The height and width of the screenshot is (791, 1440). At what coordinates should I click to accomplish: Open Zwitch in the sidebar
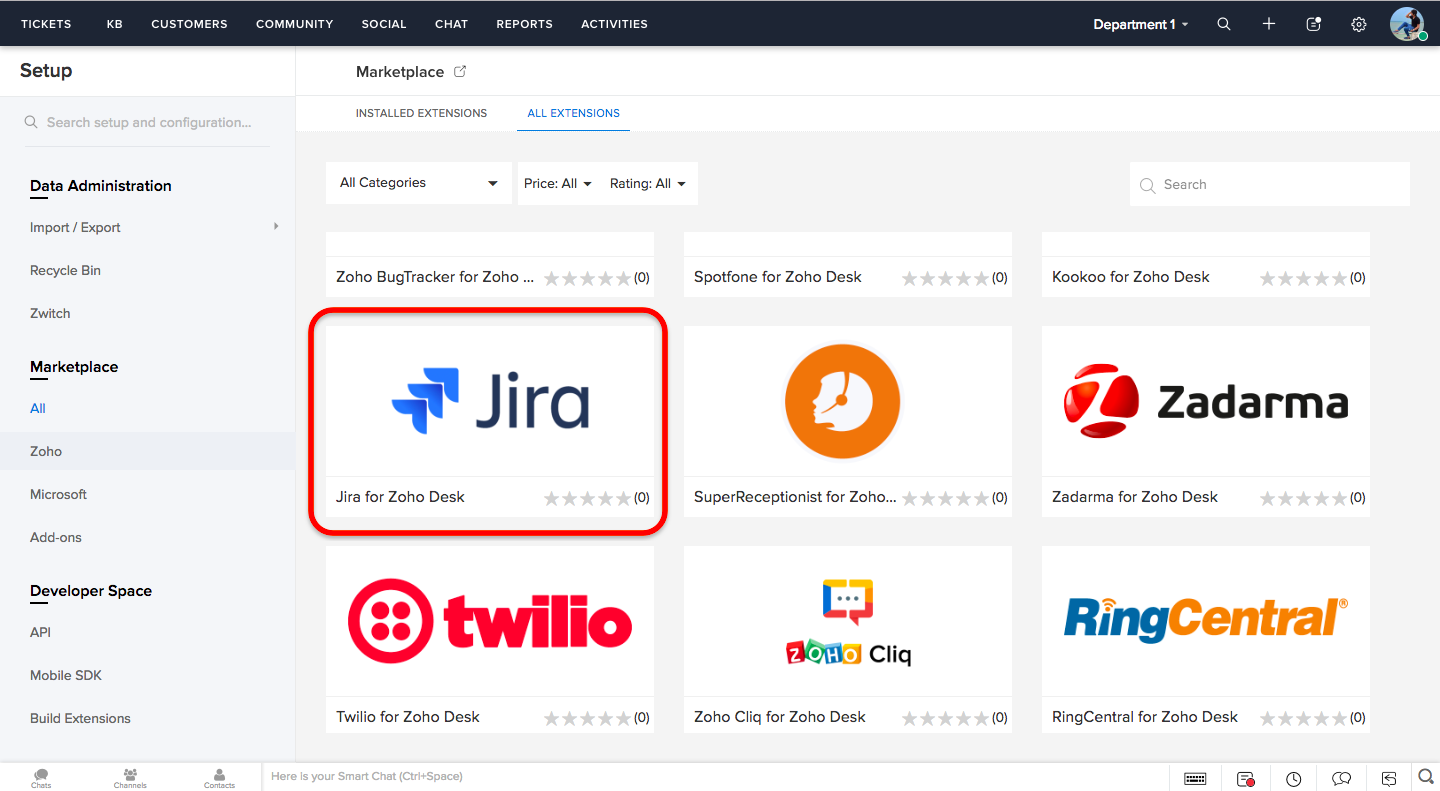click(50, 313)
